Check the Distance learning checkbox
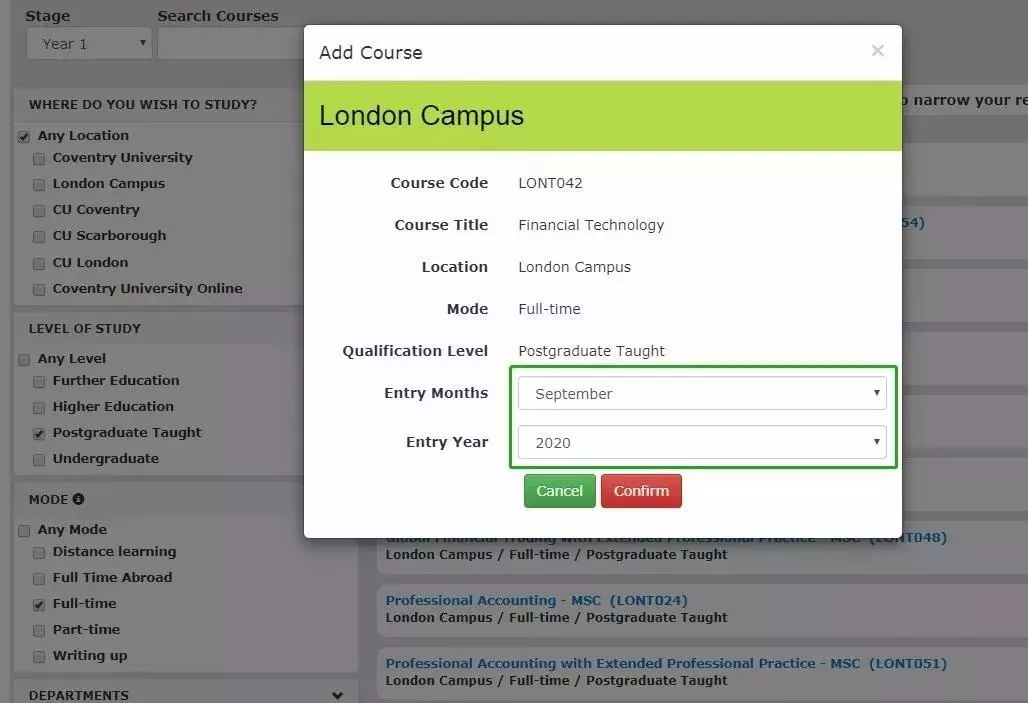 39,553
